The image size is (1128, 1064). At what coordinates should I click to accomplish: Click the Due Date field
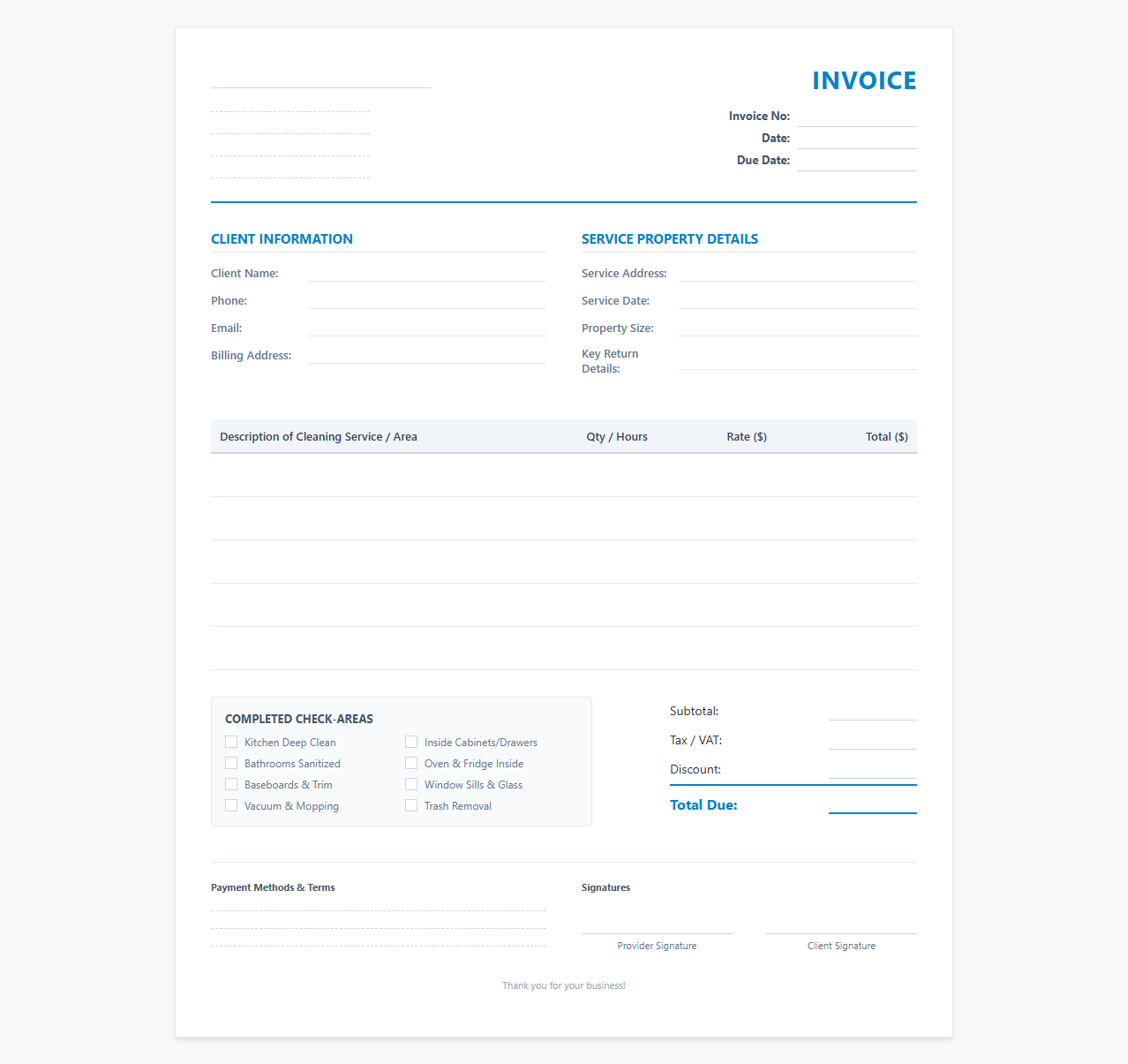pyautogui.click(x=857, y=161)
